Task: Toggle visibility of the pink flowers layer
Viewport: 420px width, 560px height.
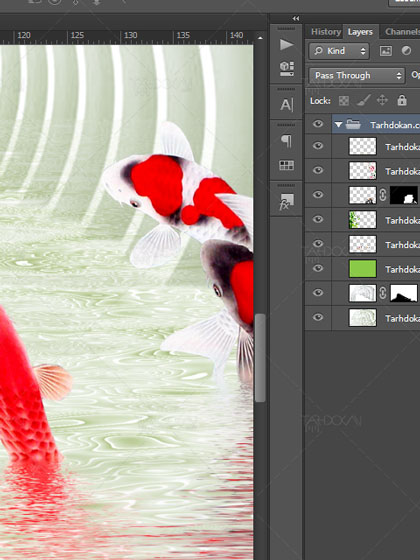Action: (318, 170)
